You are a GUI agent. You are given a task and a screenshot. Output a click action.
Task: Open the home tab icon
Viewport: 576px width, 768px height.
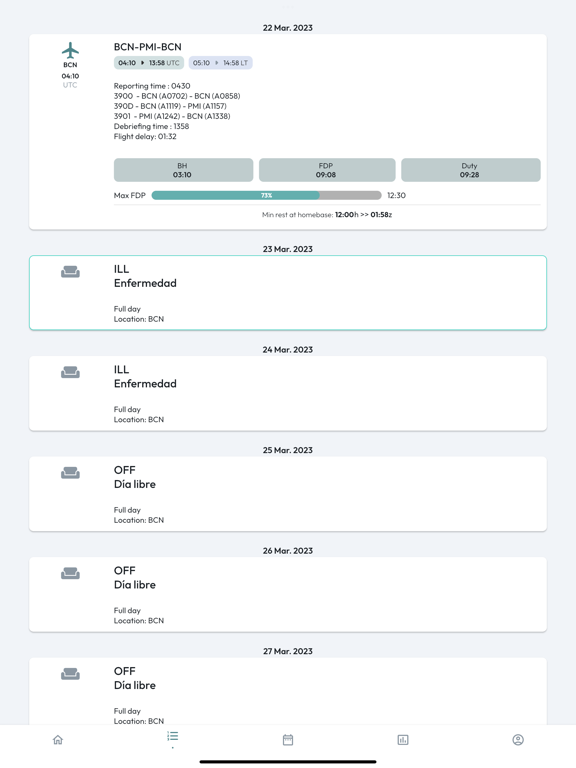coord(58,740)
